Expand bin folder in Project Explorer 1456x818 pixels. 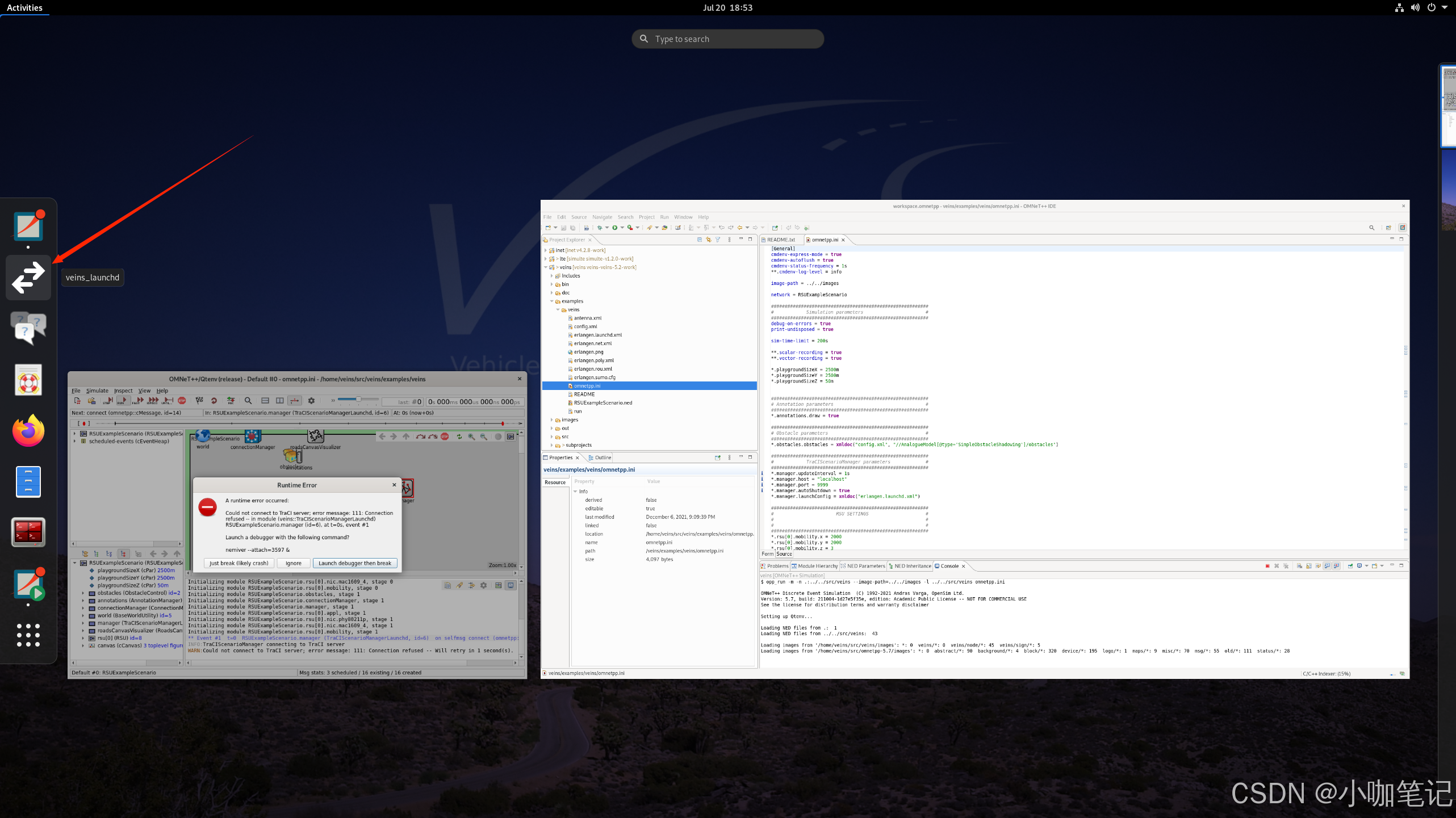tap(551, 284)
